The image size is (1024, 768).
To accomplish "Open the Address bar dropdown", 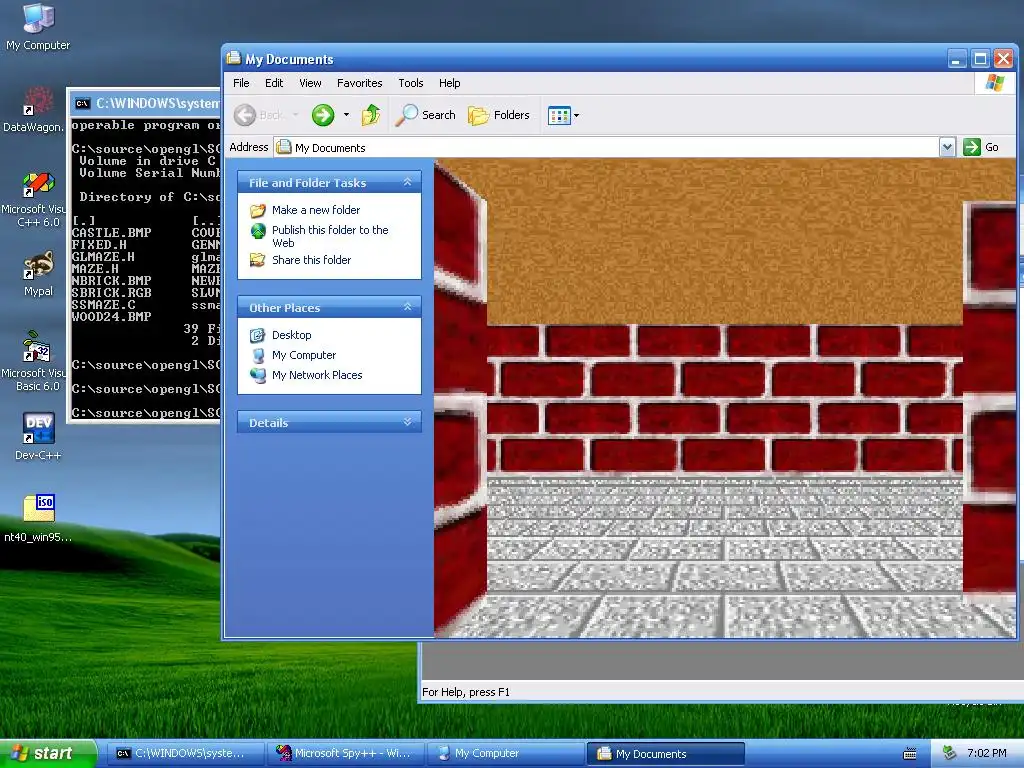I will click(947, 147).
